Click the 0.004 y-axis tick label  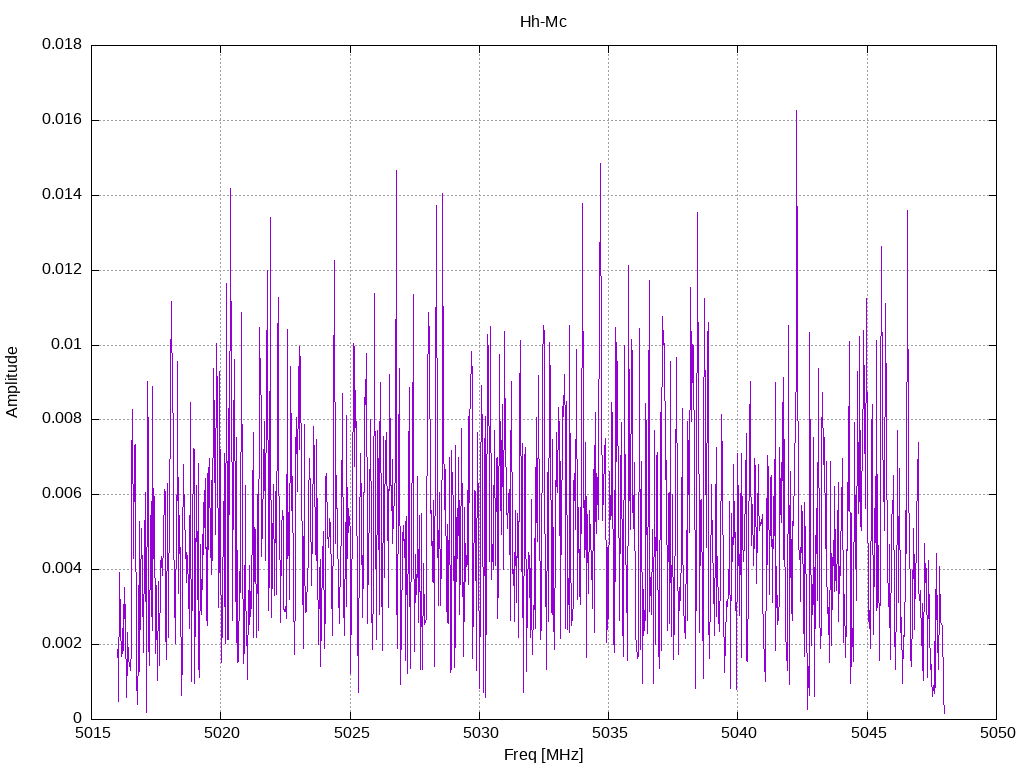pyautogui.click(x=62, y=568)
